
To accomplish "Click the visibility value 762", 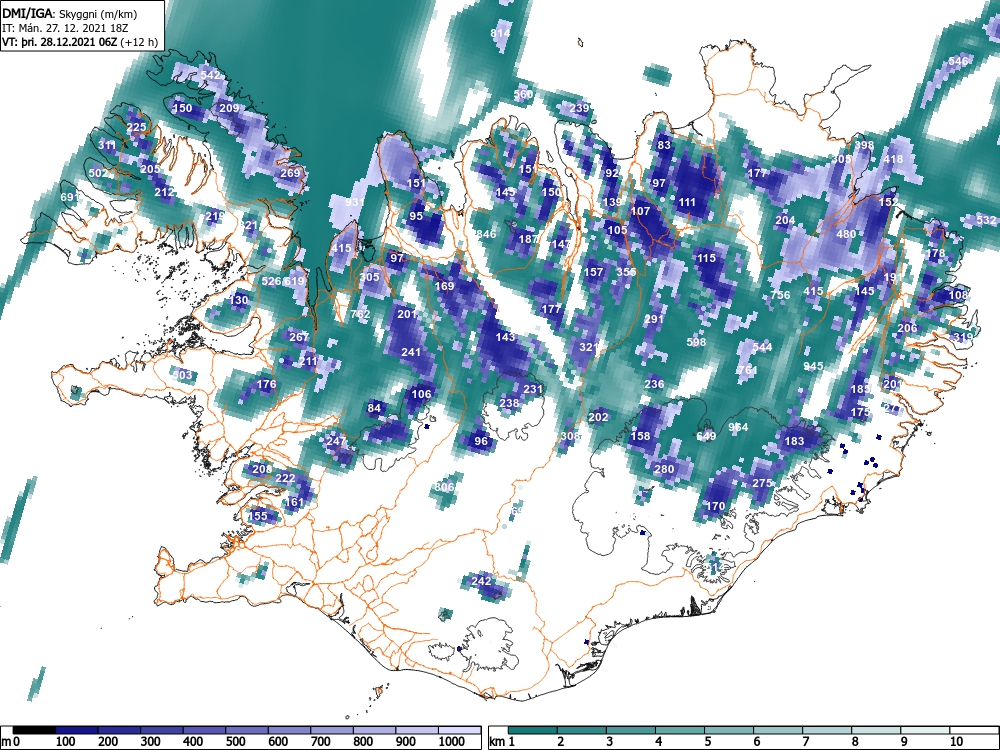I will [360, 314].
